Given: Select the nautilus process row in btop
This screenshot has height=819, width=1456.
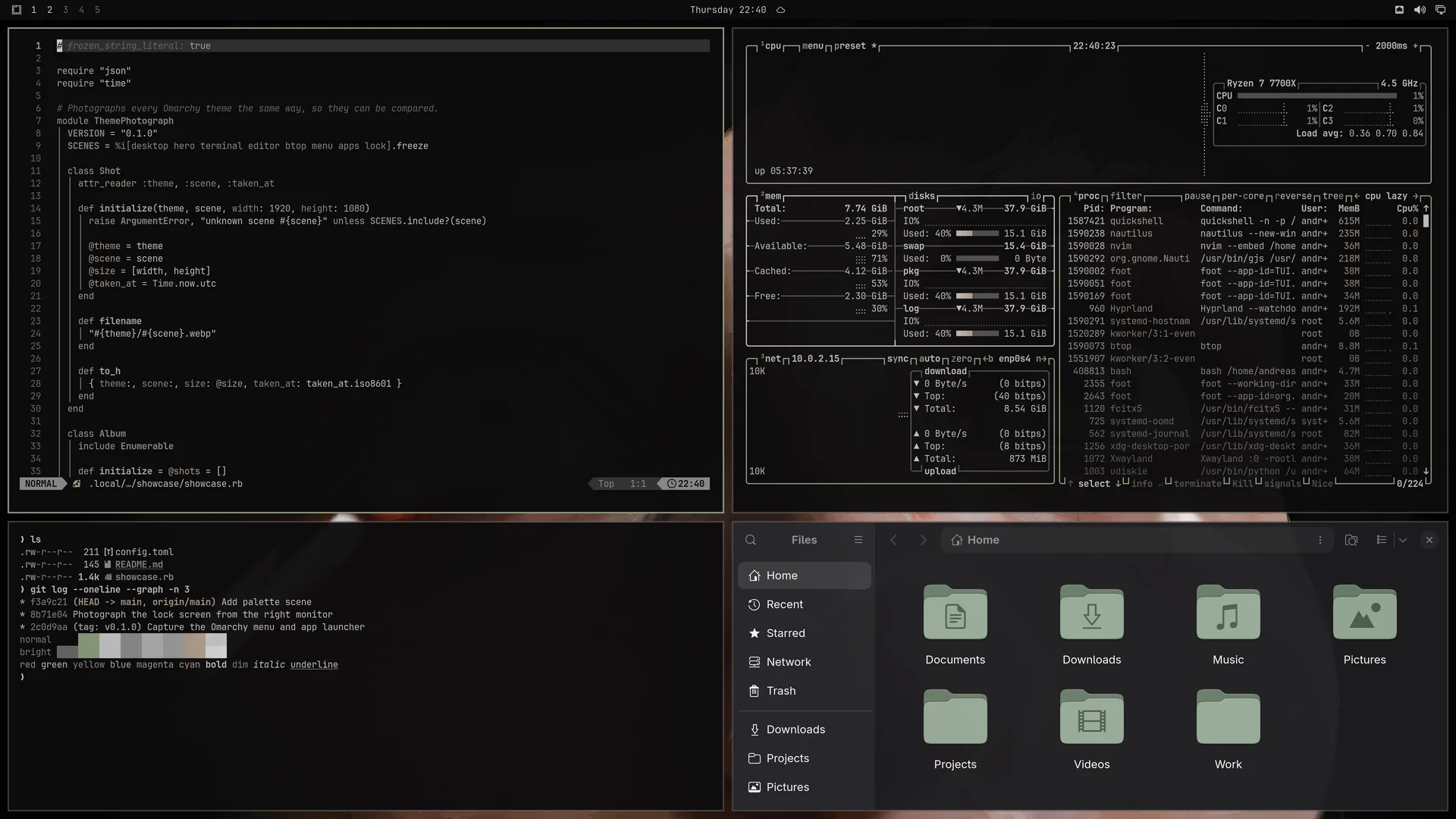Looking at the screenshot, I should 1242,234.
